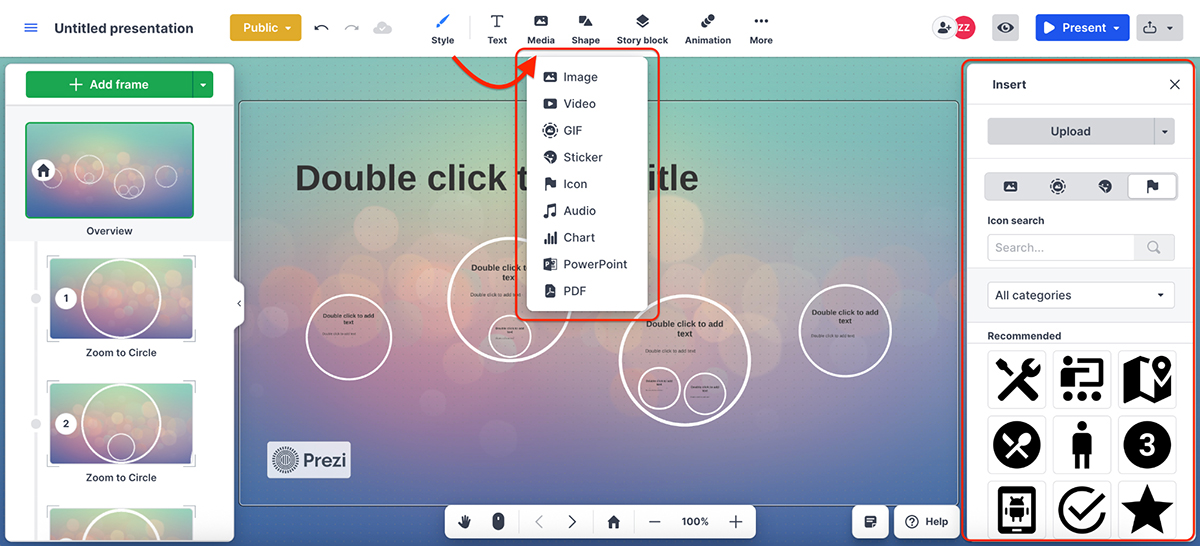
Task: Insert the star icon
Action: click(x=1147, y=510)
